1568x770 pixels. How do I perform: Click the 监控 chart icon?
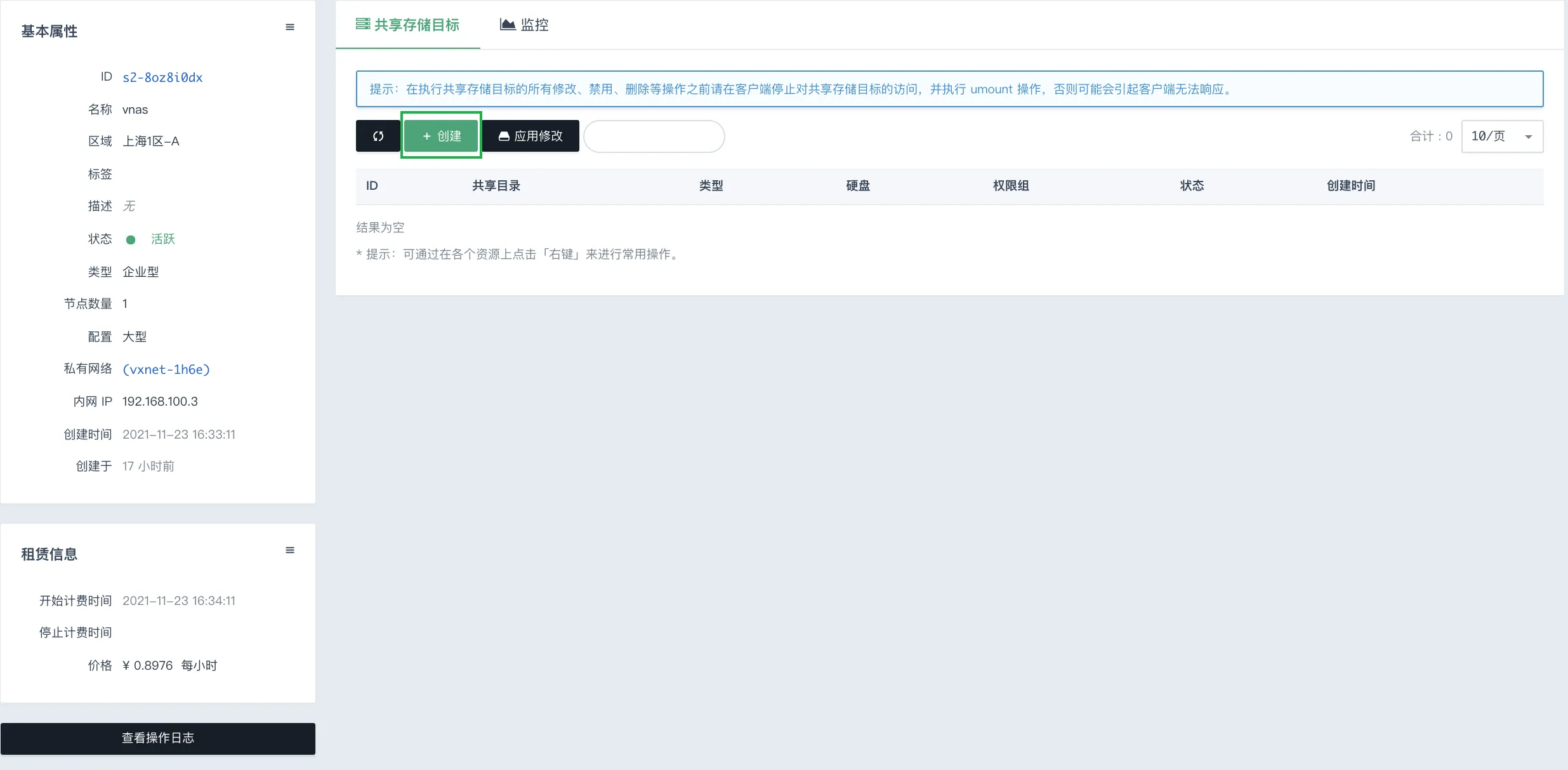(x=507, y=24)
